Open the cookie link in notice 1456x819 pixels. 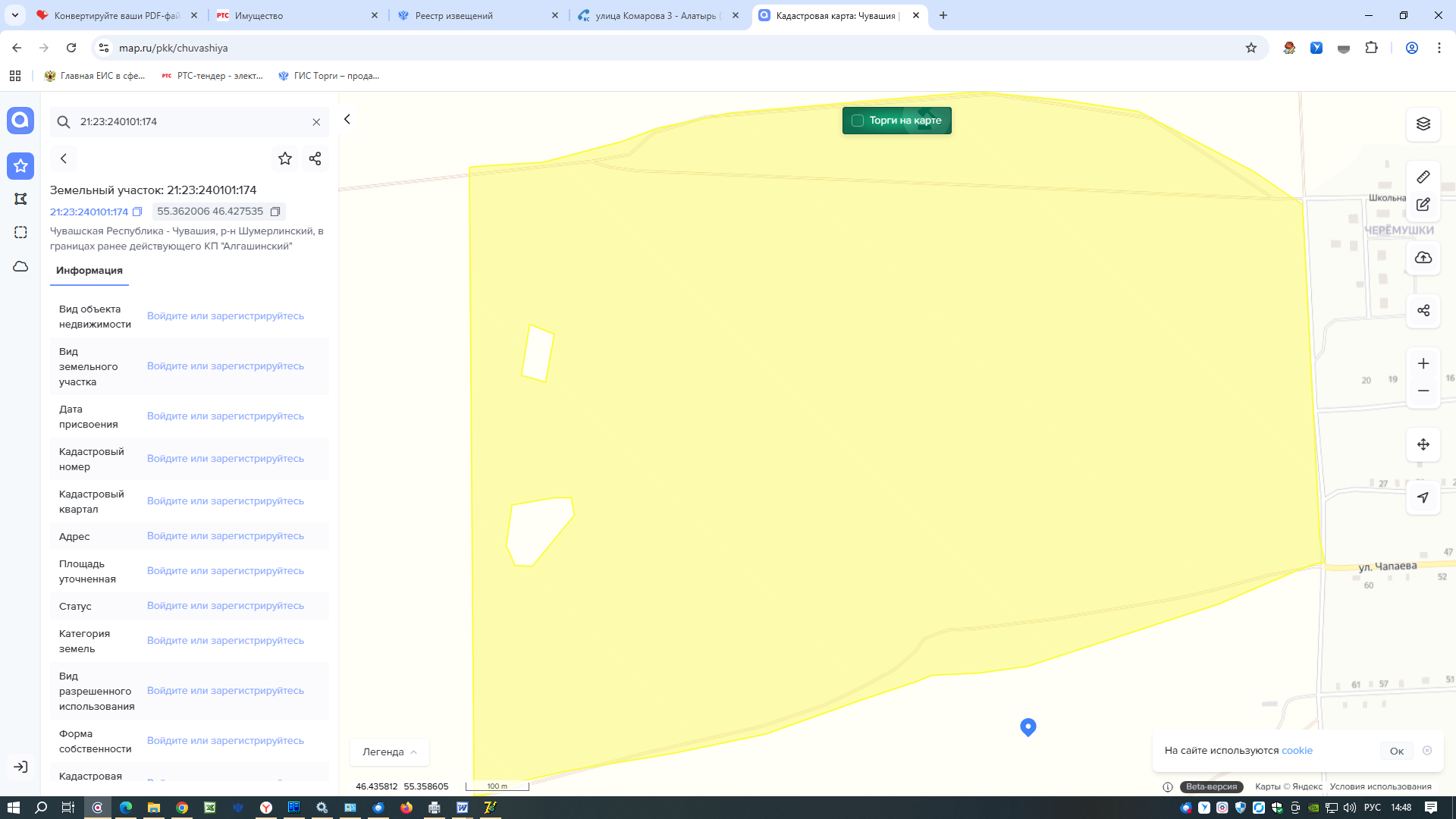tap(1297, 751)
